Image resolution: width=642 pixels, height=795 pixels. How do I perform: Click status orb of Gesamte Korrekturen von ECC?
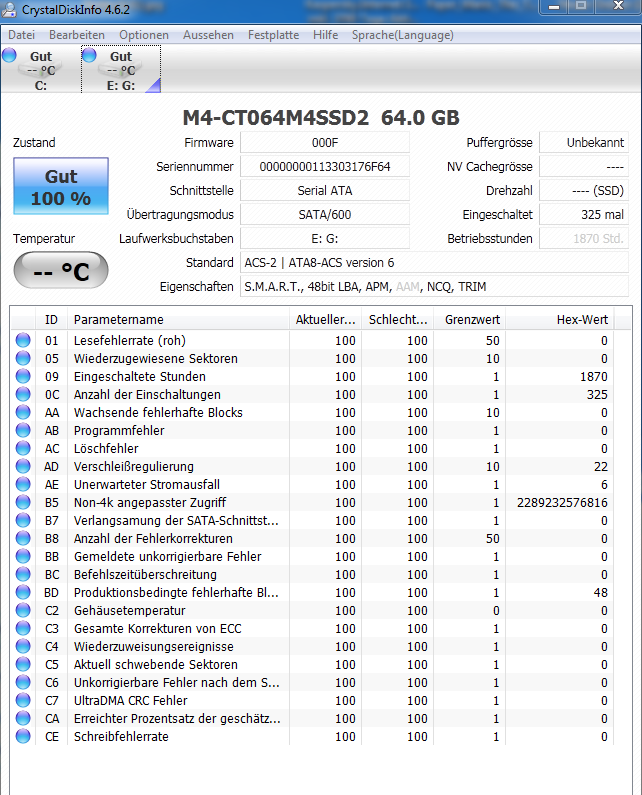point(23,628)
